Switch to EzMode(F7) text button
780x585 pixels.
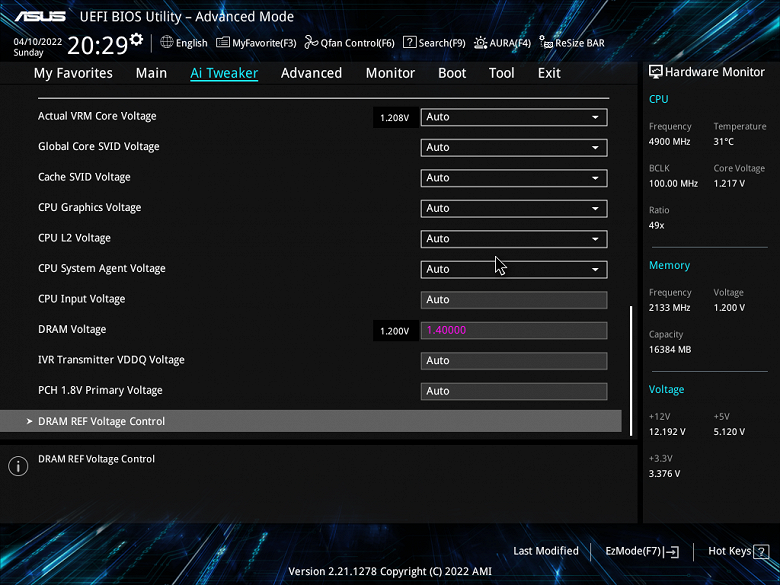tap(633, 551)
